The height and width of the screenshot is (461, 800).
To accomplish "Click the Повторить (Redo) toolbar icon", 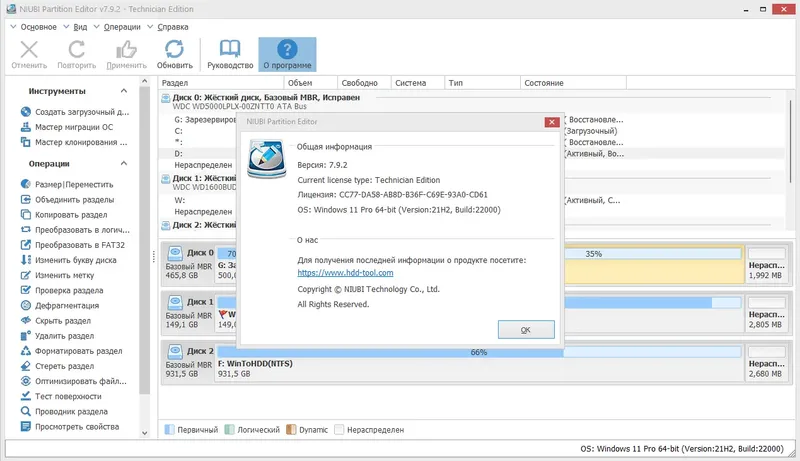I will point(77,49).
